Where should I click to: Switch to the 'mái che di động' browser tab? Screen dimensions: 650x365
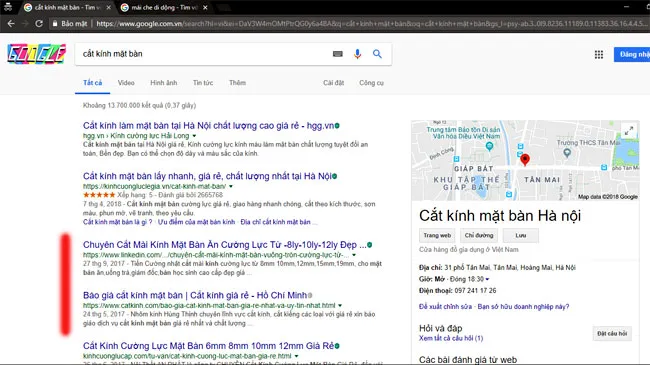(x=165, y=7)
